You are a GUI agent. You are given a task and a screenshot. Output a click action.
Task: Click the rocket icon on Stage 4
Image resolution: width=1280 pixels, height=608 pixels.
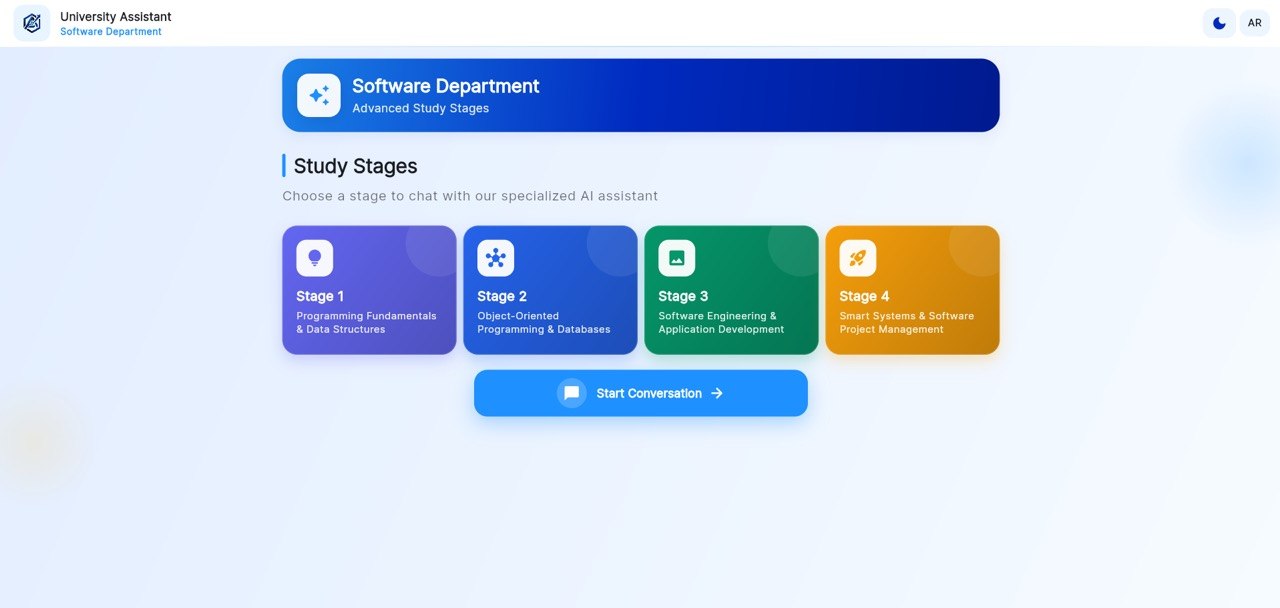[858, 258]
